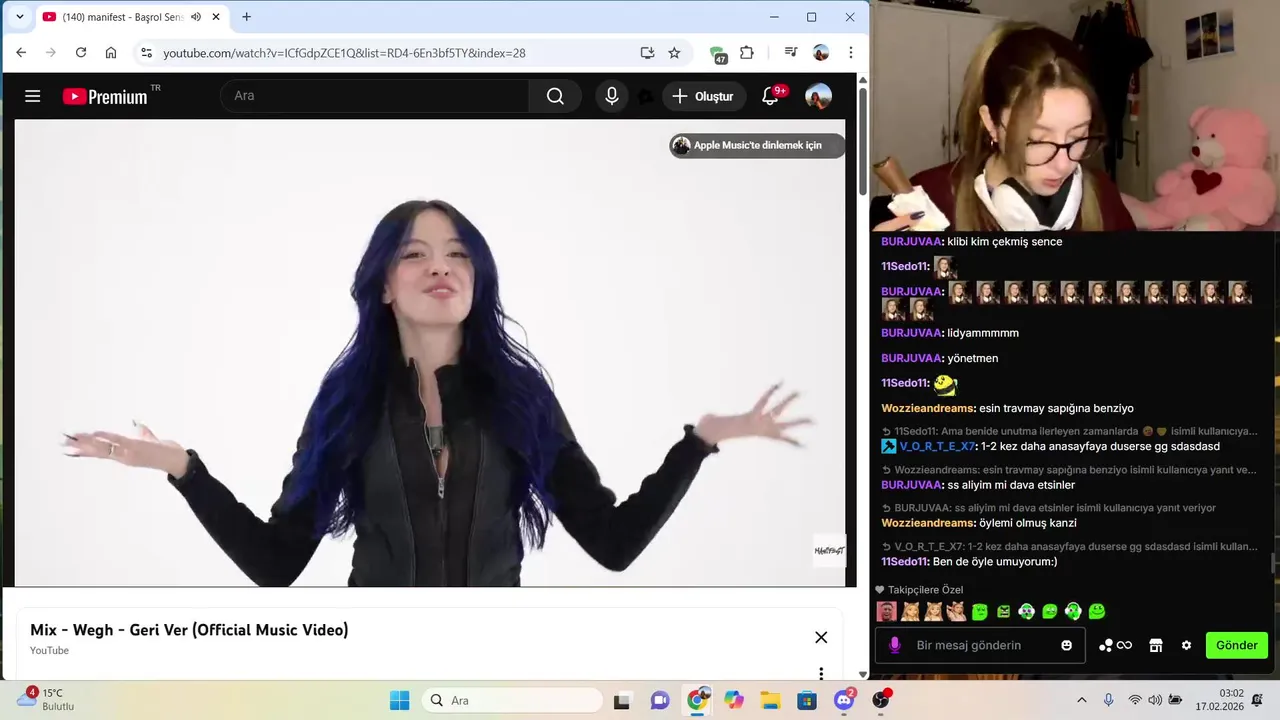
Task: Insert the red-faced man follower emote
Action: click(x=887, y=611)
